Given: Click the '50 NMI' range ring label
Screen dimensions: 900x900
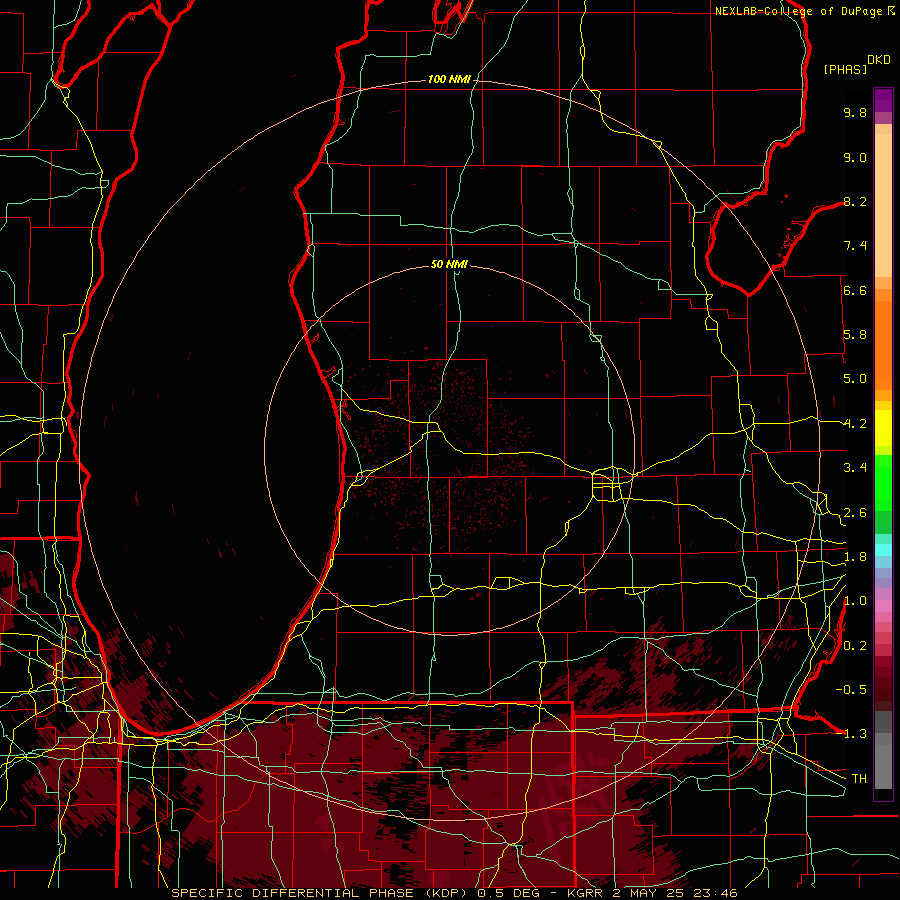Looking at the screenshot, I should click(x=449, y=264).
